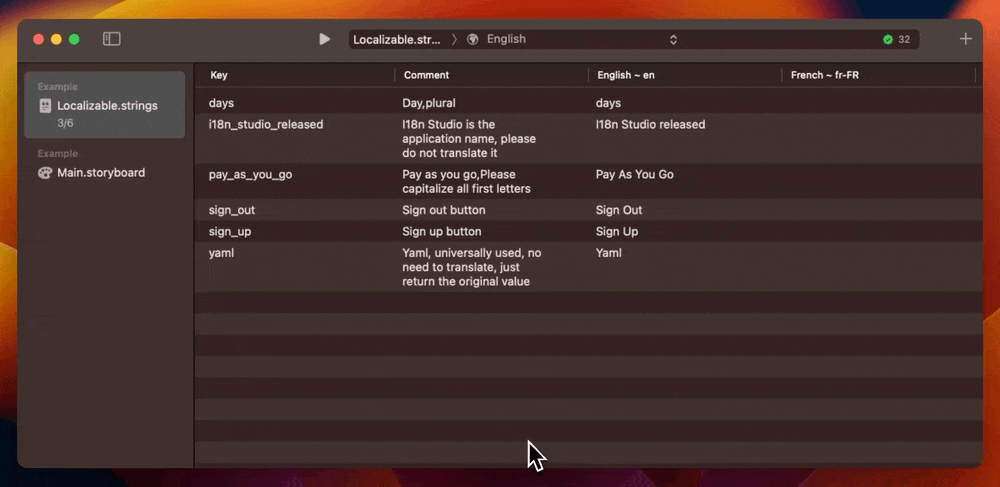Click the empty French cell for sign_out
The height and width of the screenshot is (487, 1000).
click(879, 210)
